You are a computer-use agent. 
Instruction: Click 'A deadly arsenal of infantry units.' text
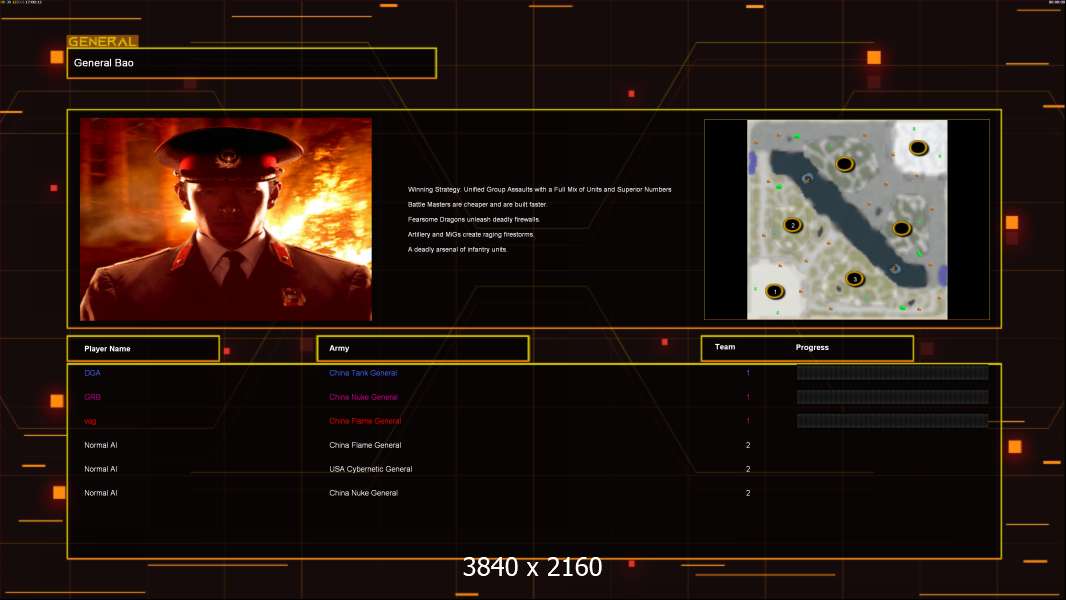[458, 249]
